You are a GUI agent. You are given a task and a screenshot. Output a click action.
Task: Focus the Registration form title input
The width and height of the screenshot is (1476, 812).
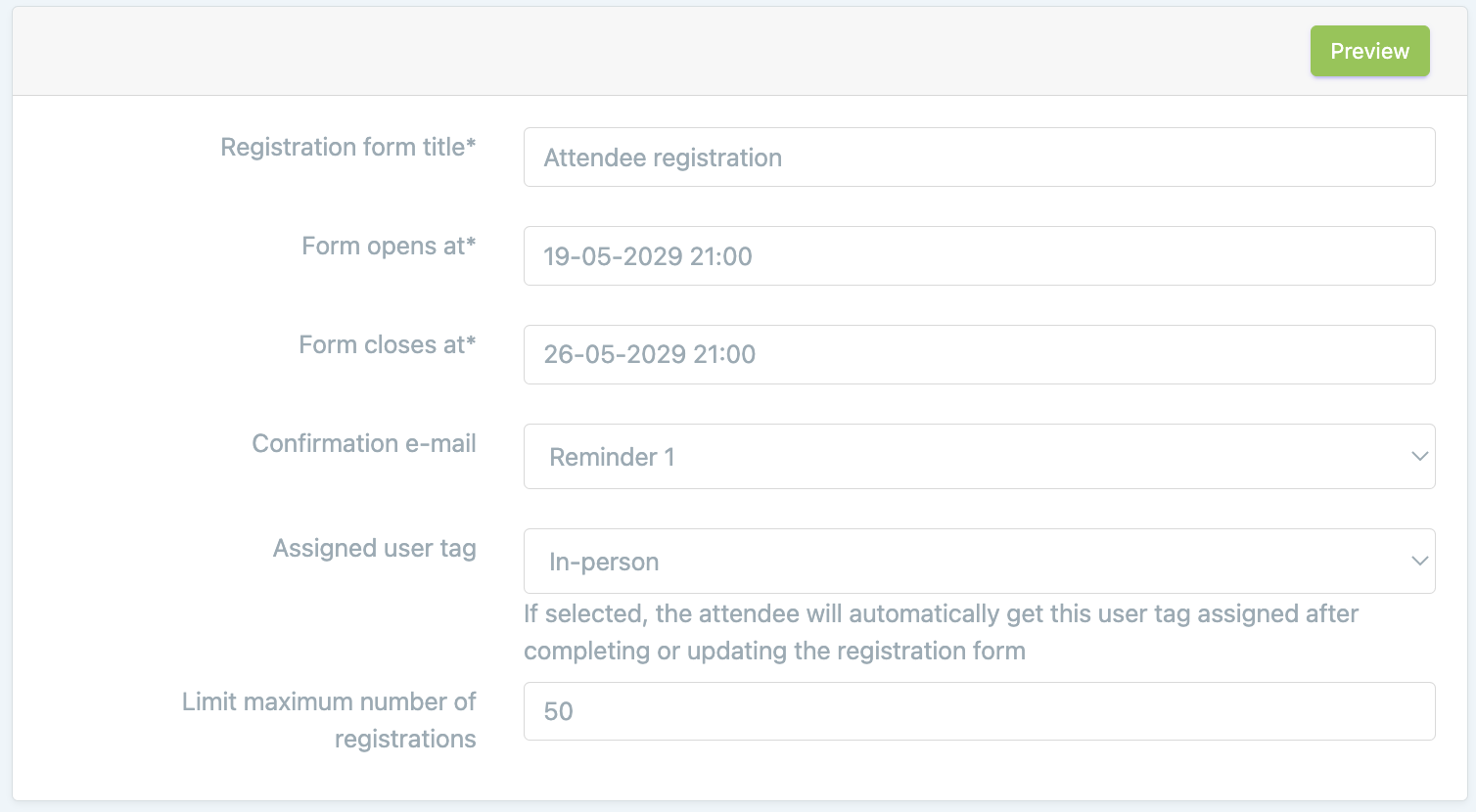[x=979, y=158]
